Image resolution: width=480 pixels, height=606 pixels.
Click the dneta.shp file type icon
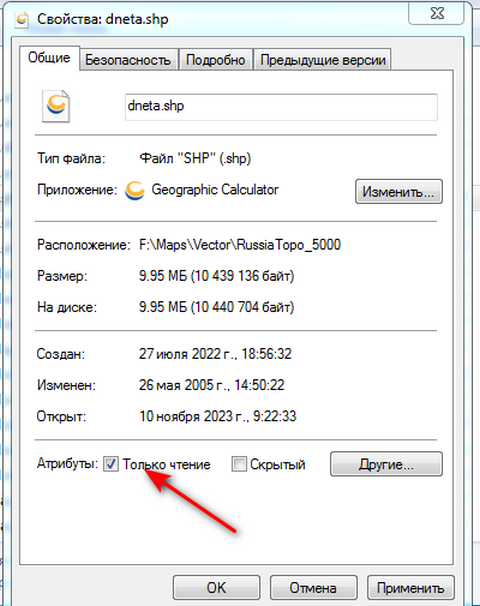pos(56,106)
